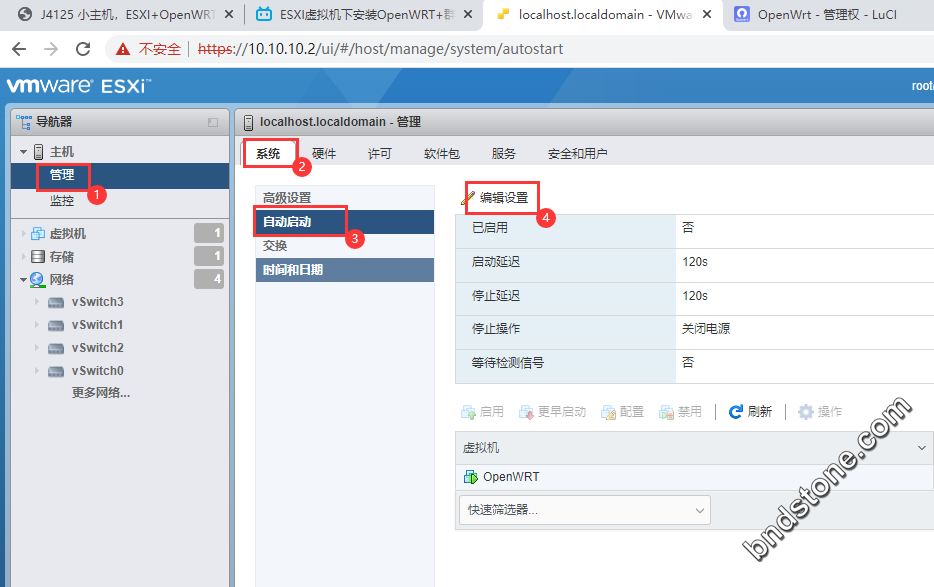934x587 pixels.
Task: Expand the 存储 tree node
Action: coord(24,256)
